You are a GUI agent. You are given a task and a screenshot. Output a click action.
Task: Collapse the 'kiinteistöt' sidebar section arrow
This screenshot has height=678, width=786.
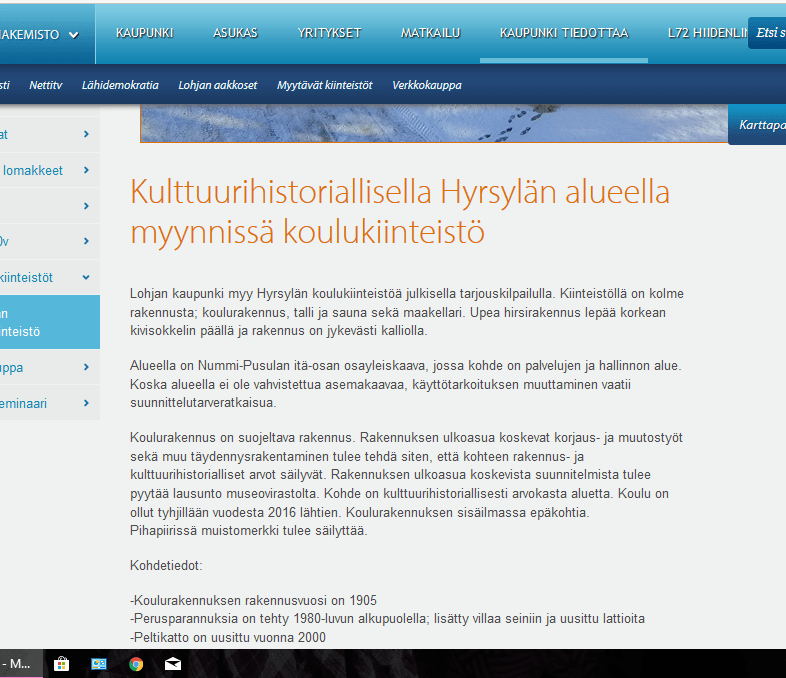point(87,277)
